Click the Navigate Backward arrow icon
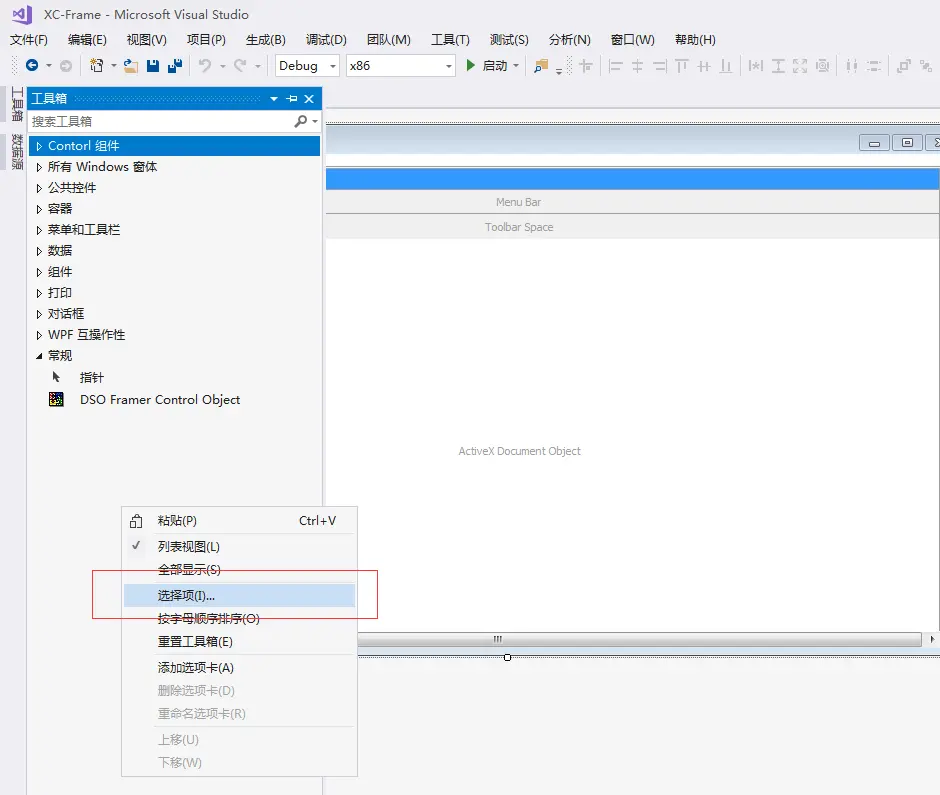 [32, 65]
